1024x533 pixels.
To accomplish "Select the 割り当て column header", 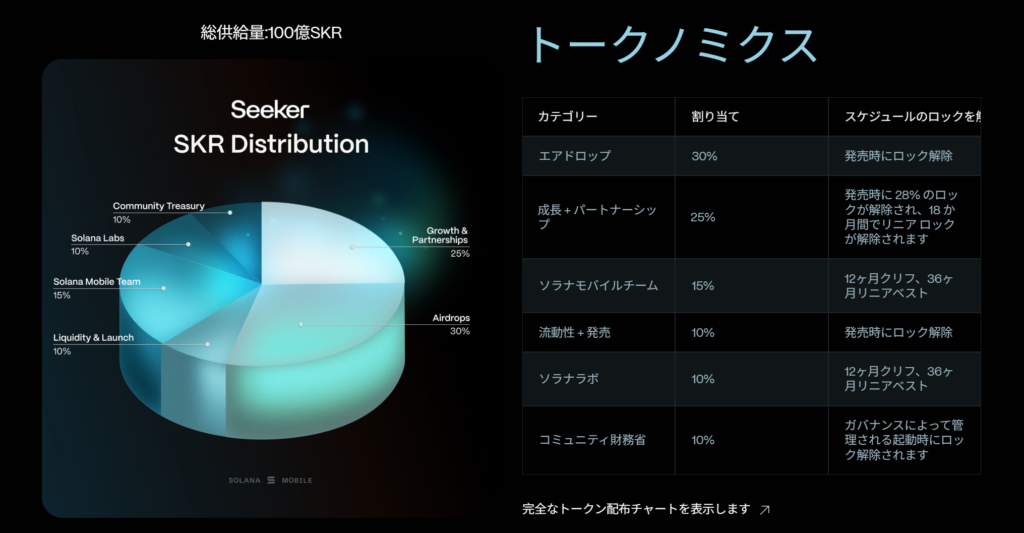I will (715, 117).
